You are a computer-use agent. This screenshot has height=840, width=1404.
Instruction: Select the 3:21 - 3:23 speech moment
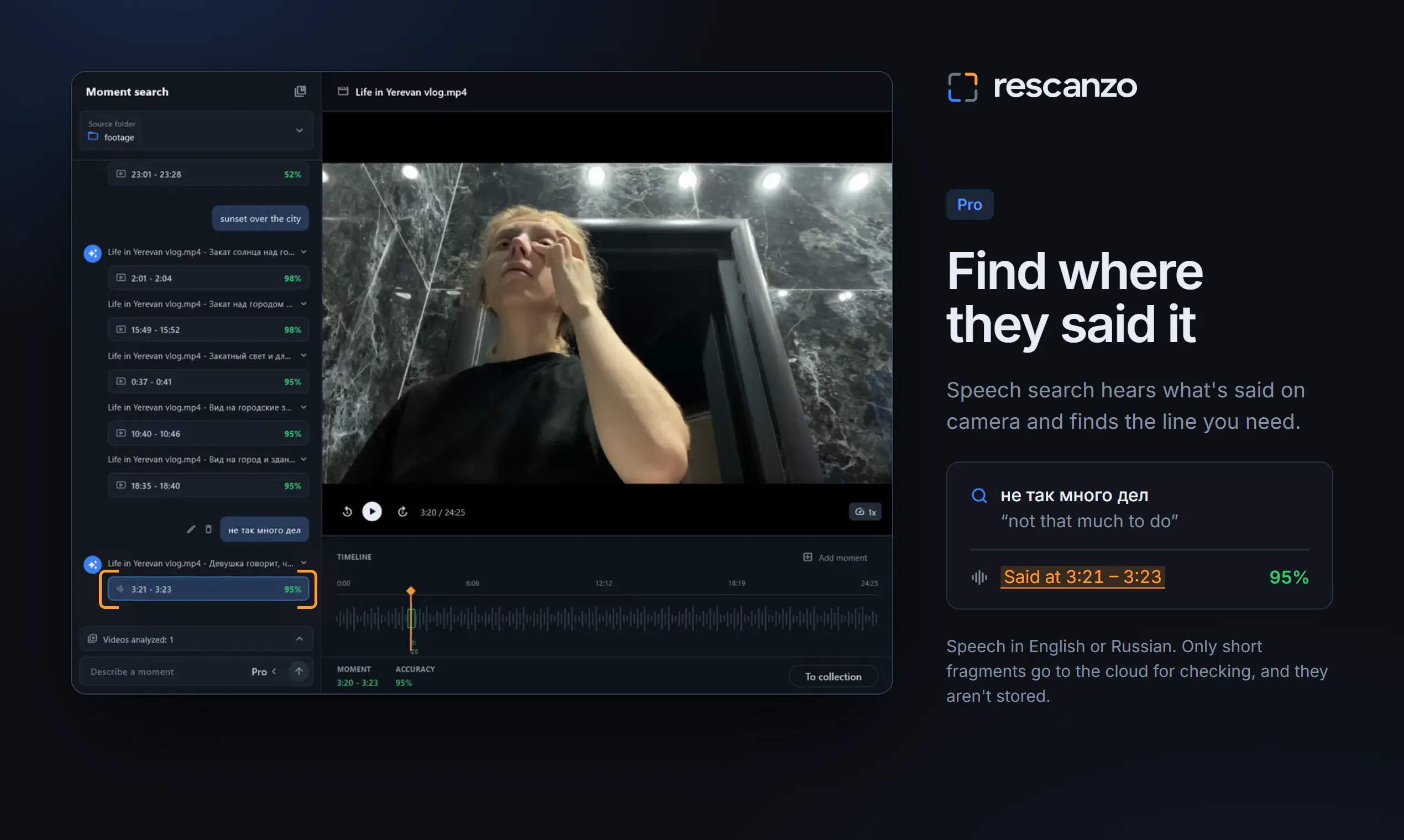click(208, 589)
